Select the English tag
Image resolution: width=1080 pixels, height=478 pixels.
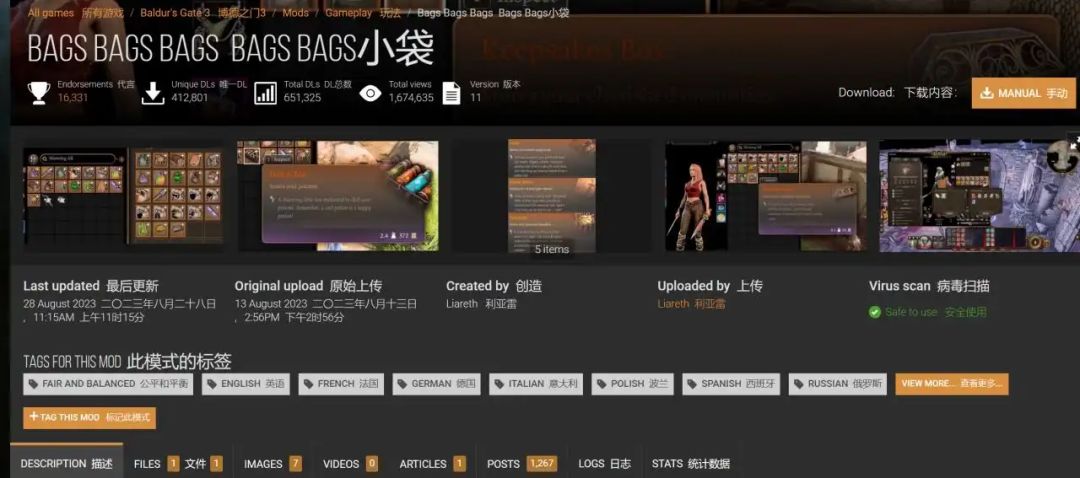pos(246,384)
